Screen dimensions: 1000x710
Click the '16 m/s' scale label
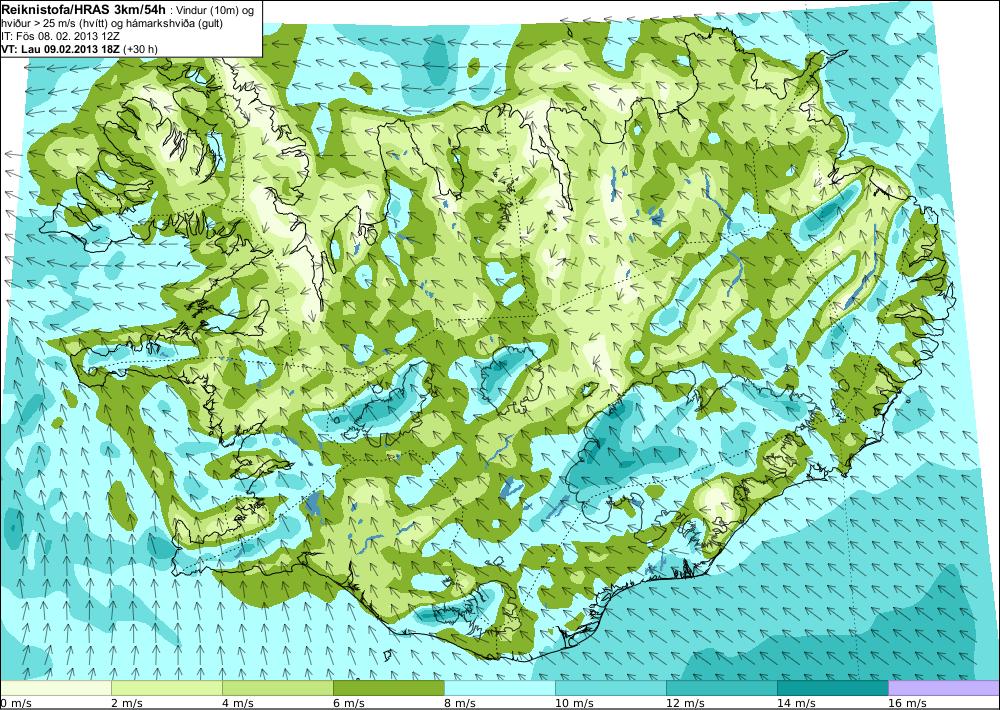(x=908, y=703)
